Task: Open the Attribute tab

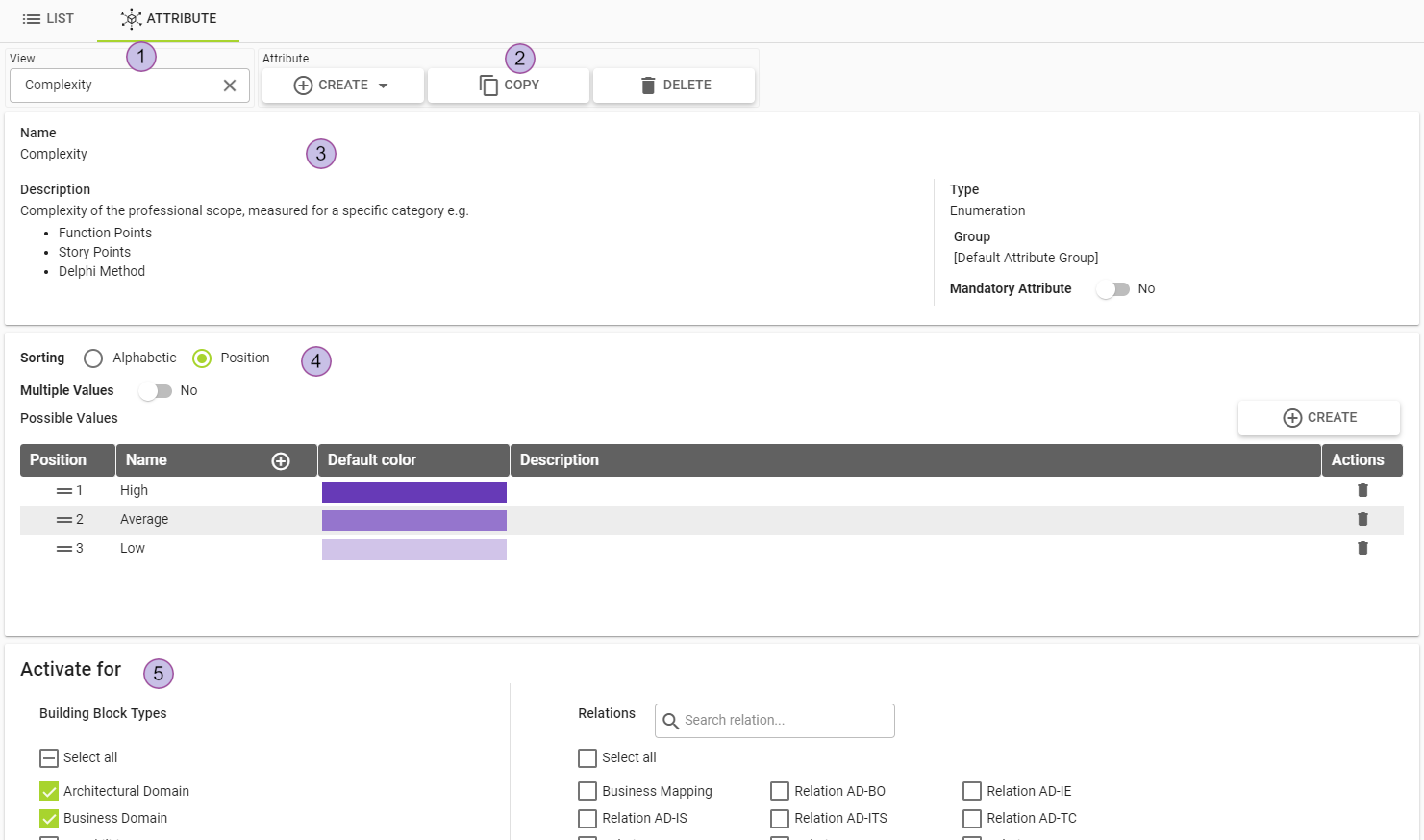Action: [x=168, y=19]
